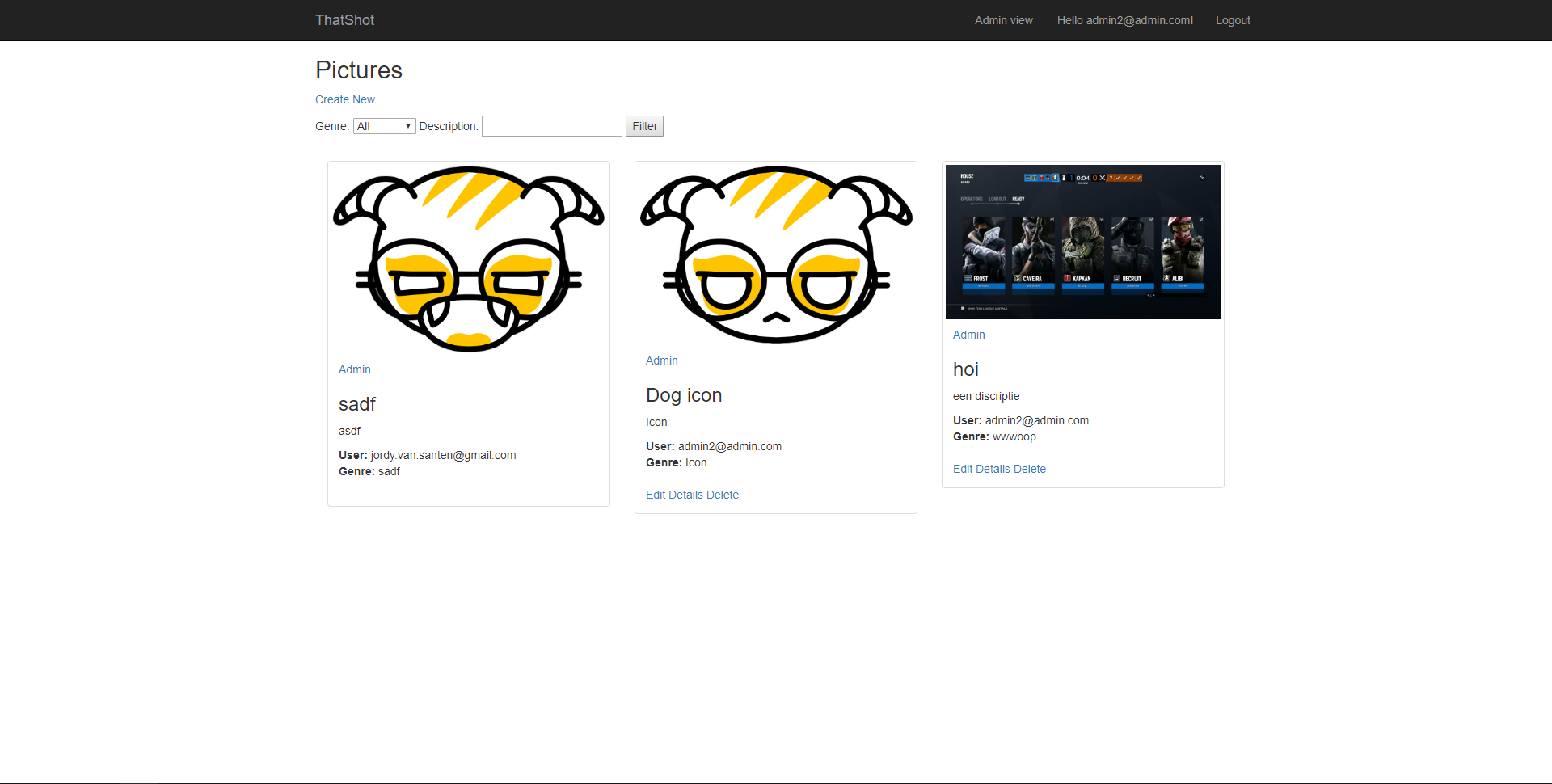Apply filters with the Filter button

click(x=644, y=126)
